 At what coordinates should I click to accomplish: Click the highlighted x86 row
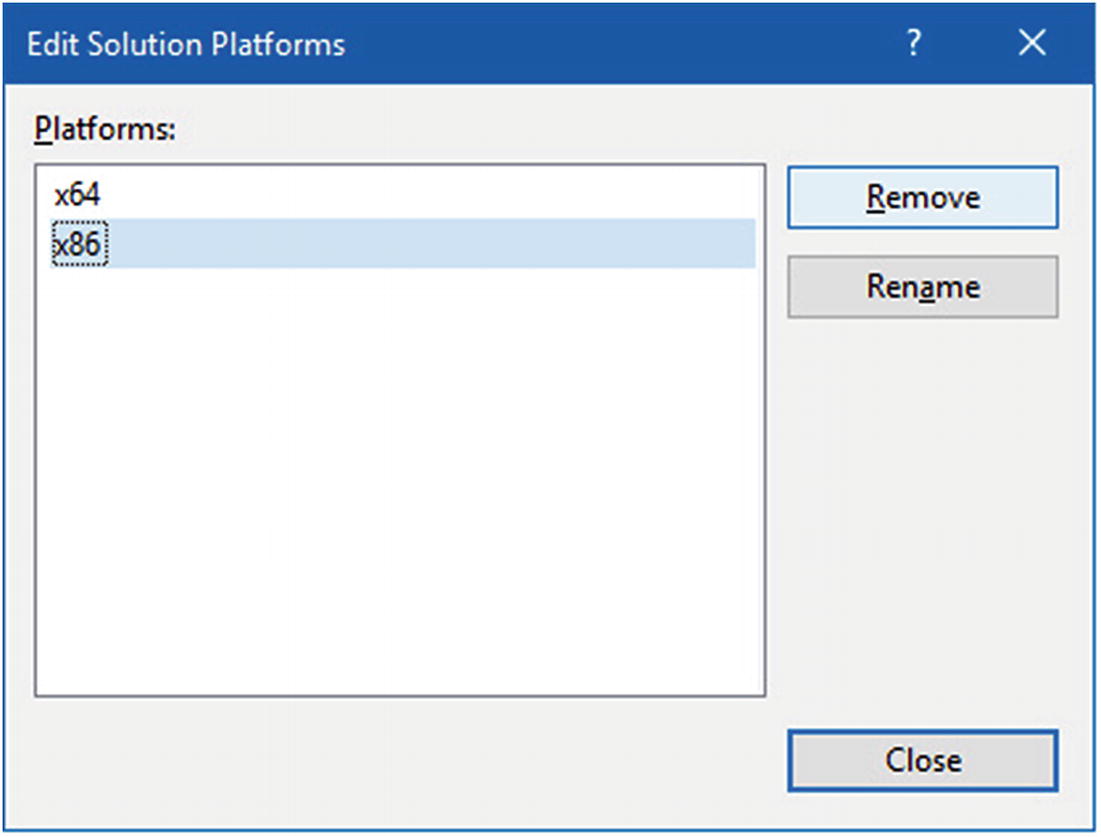click(400, 245)
